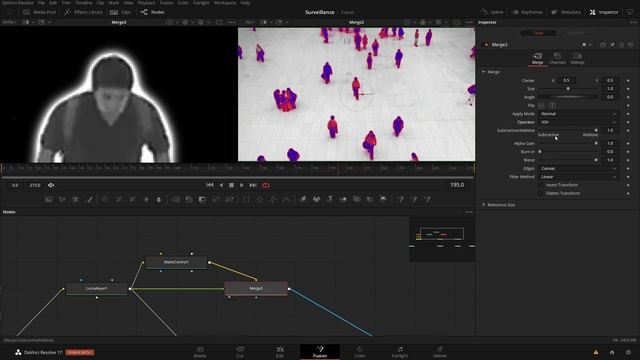The height and width of the screenshot is (360, 640).
Task: Open the Edges dropdown
Action: [x=579, y=169]
